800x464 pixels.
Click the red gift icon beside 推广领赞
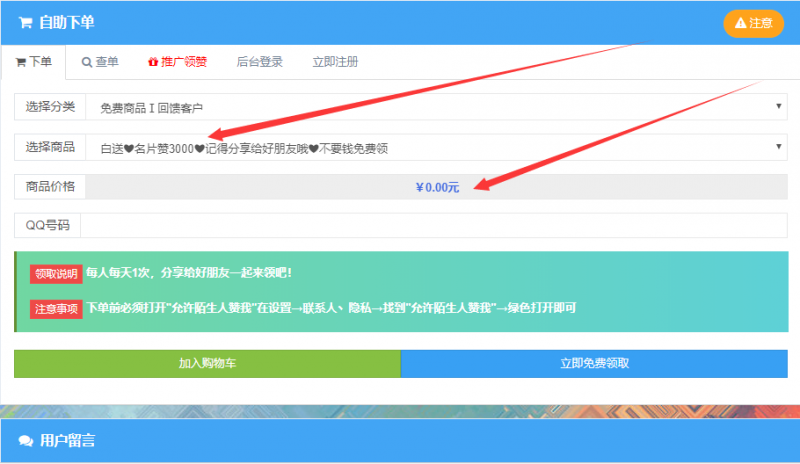tap(152, 62)
